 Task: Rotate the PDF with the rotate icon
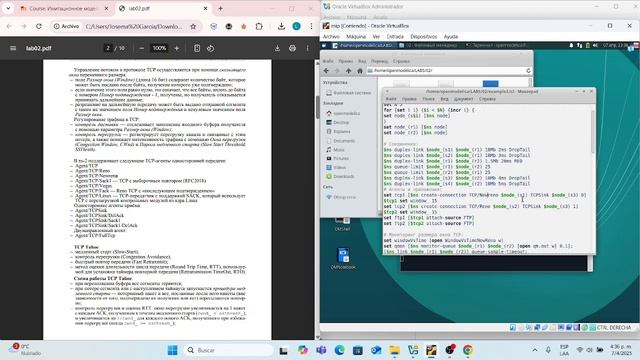tap(211, 48)
